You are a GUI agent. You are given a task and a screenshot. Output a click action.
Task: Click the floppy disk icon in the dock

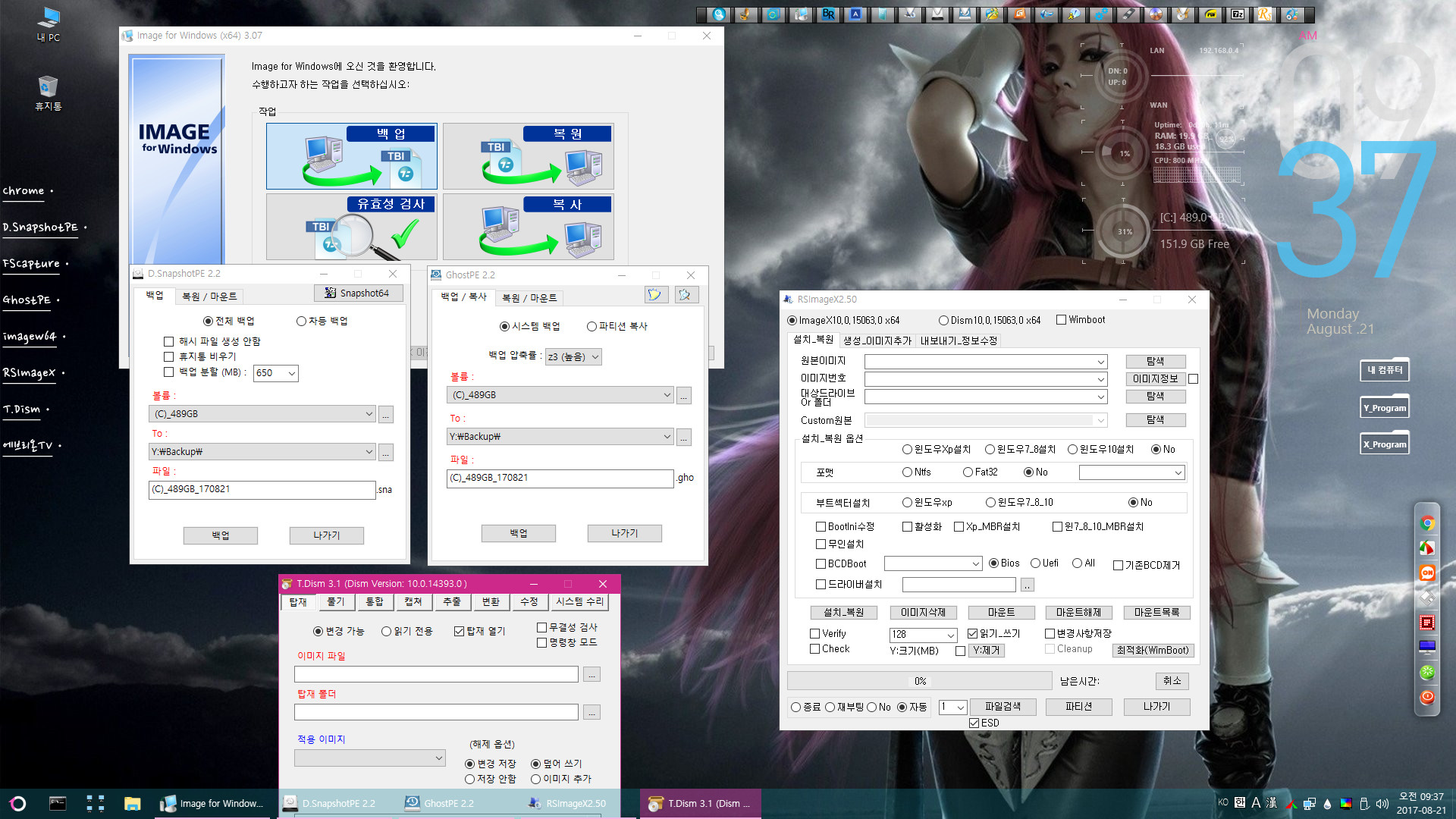[x=1427, y=598]
